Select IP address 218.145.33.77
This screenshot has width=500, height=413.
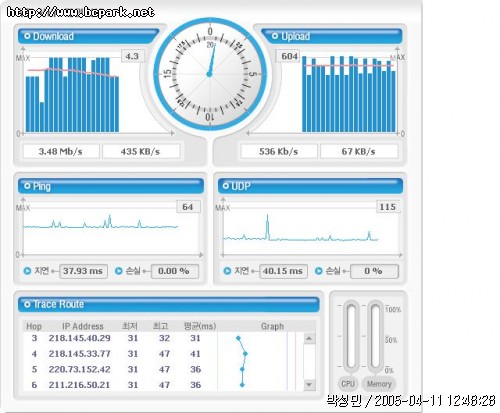80,354
